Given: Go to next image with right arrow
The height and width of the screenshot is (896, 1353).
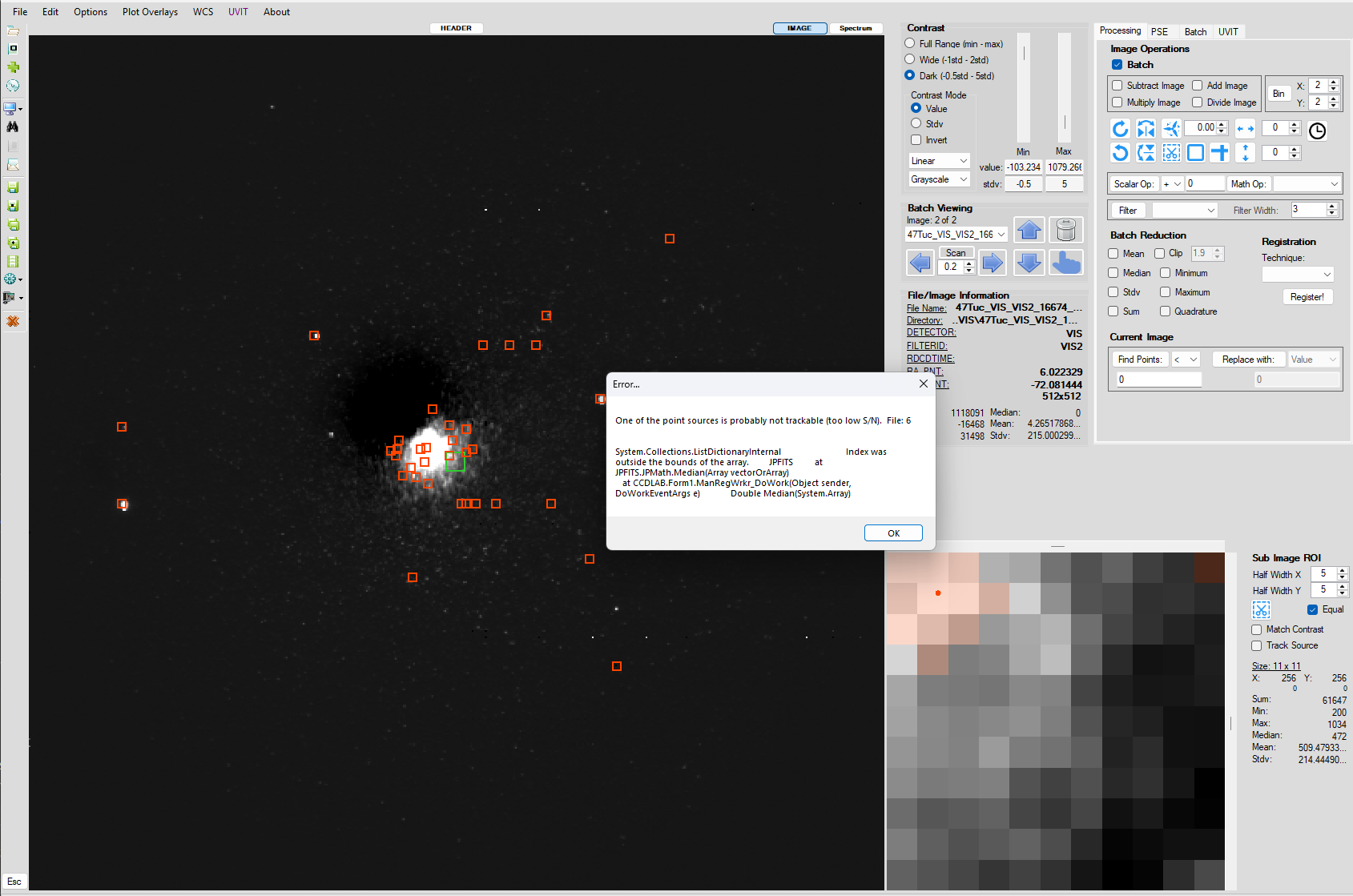Looking at the screenshot, I should tap(993, 263).
